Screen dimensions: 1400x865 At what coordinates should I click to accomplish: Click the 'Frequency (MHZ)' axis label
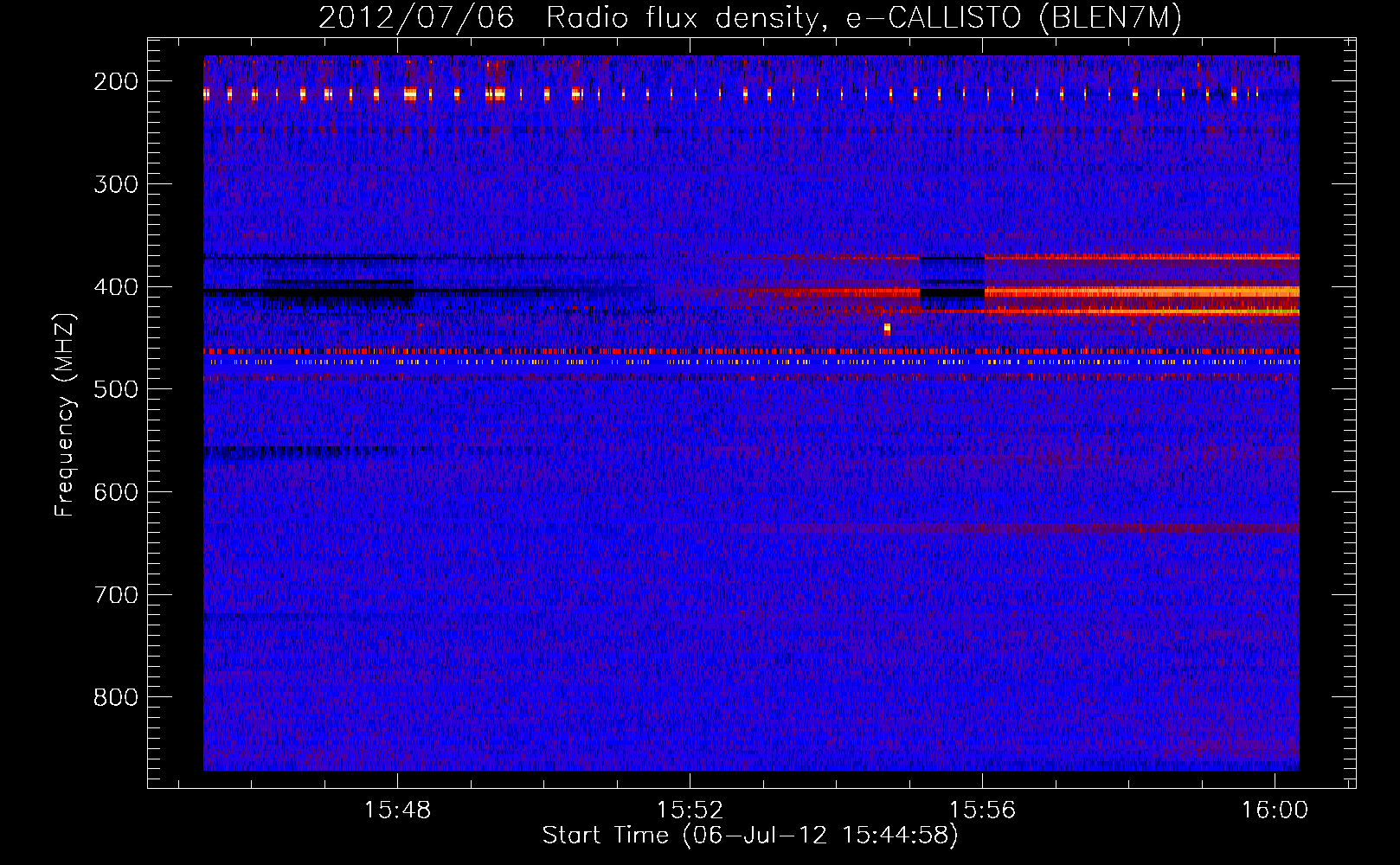pyautogui.click(x=64, y=415)
